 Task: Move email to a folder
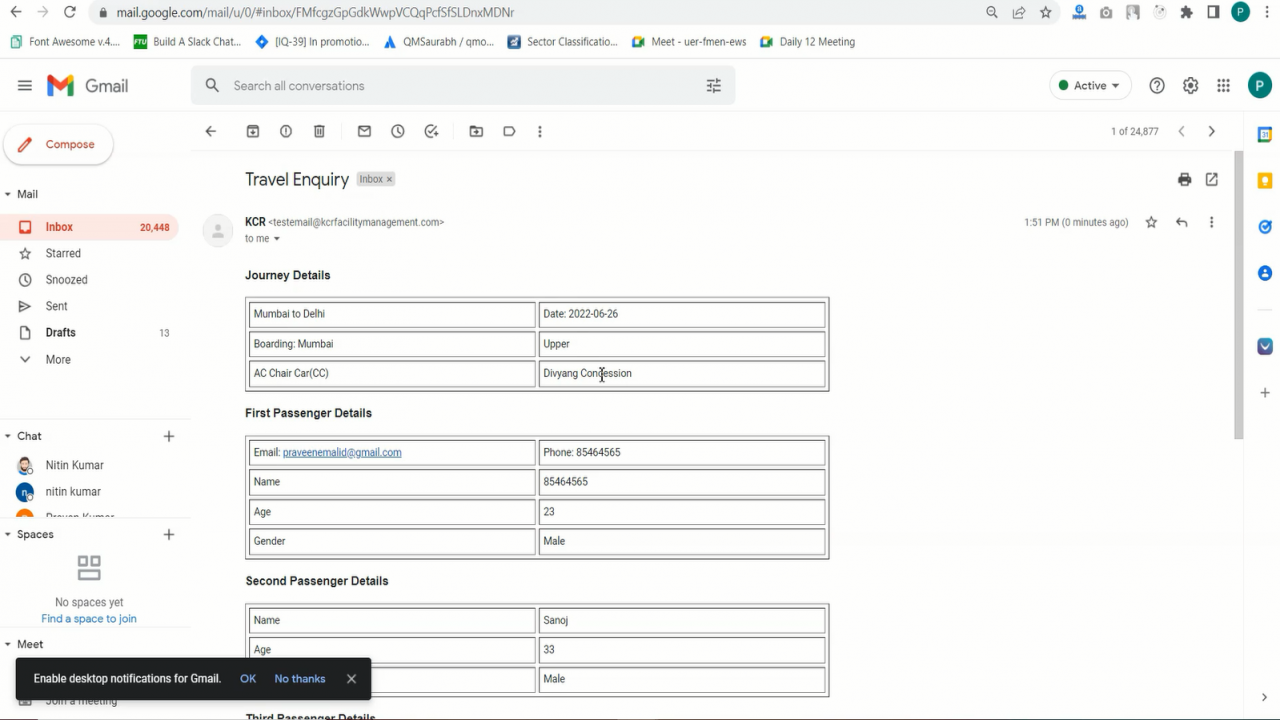coord(476,131)
